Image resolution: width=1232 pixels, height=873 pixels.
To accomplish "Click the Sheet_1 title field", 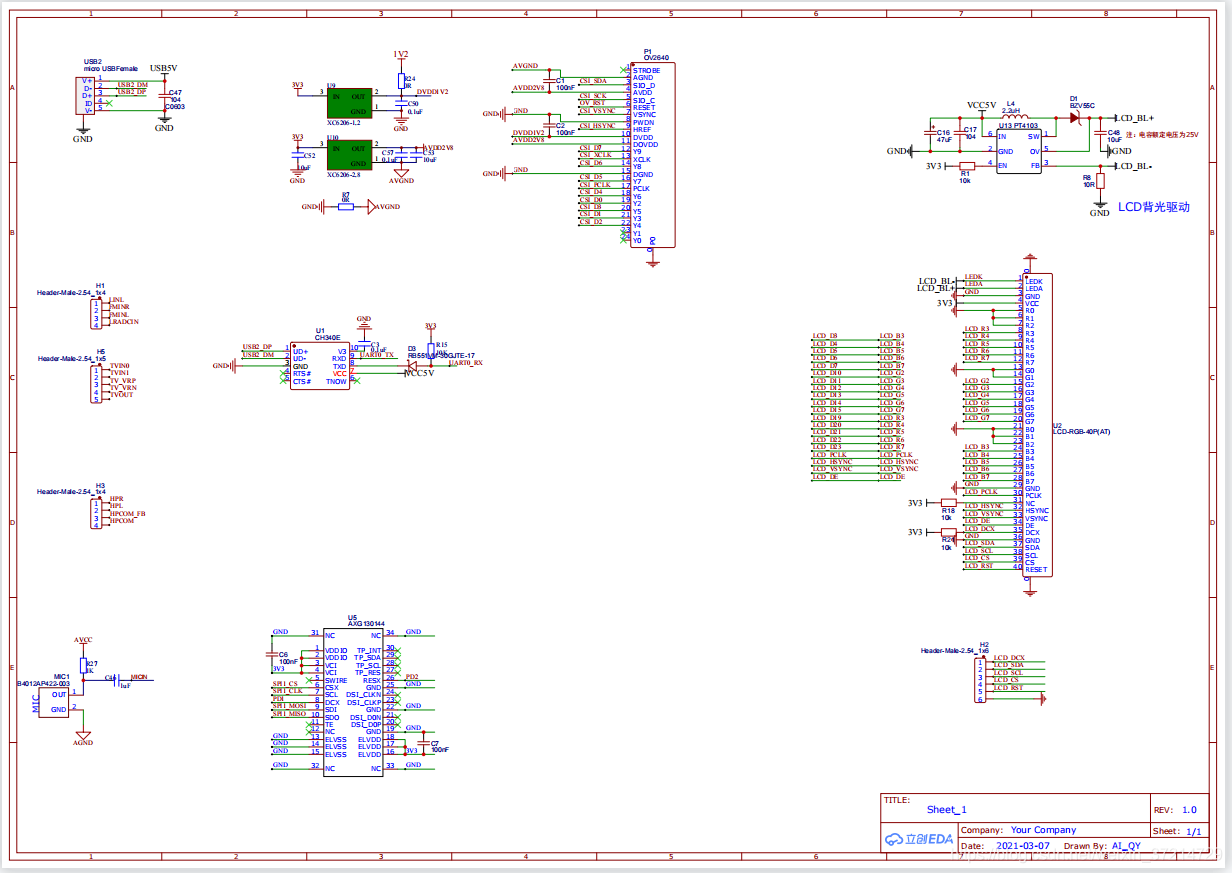I will click(946, 810).
